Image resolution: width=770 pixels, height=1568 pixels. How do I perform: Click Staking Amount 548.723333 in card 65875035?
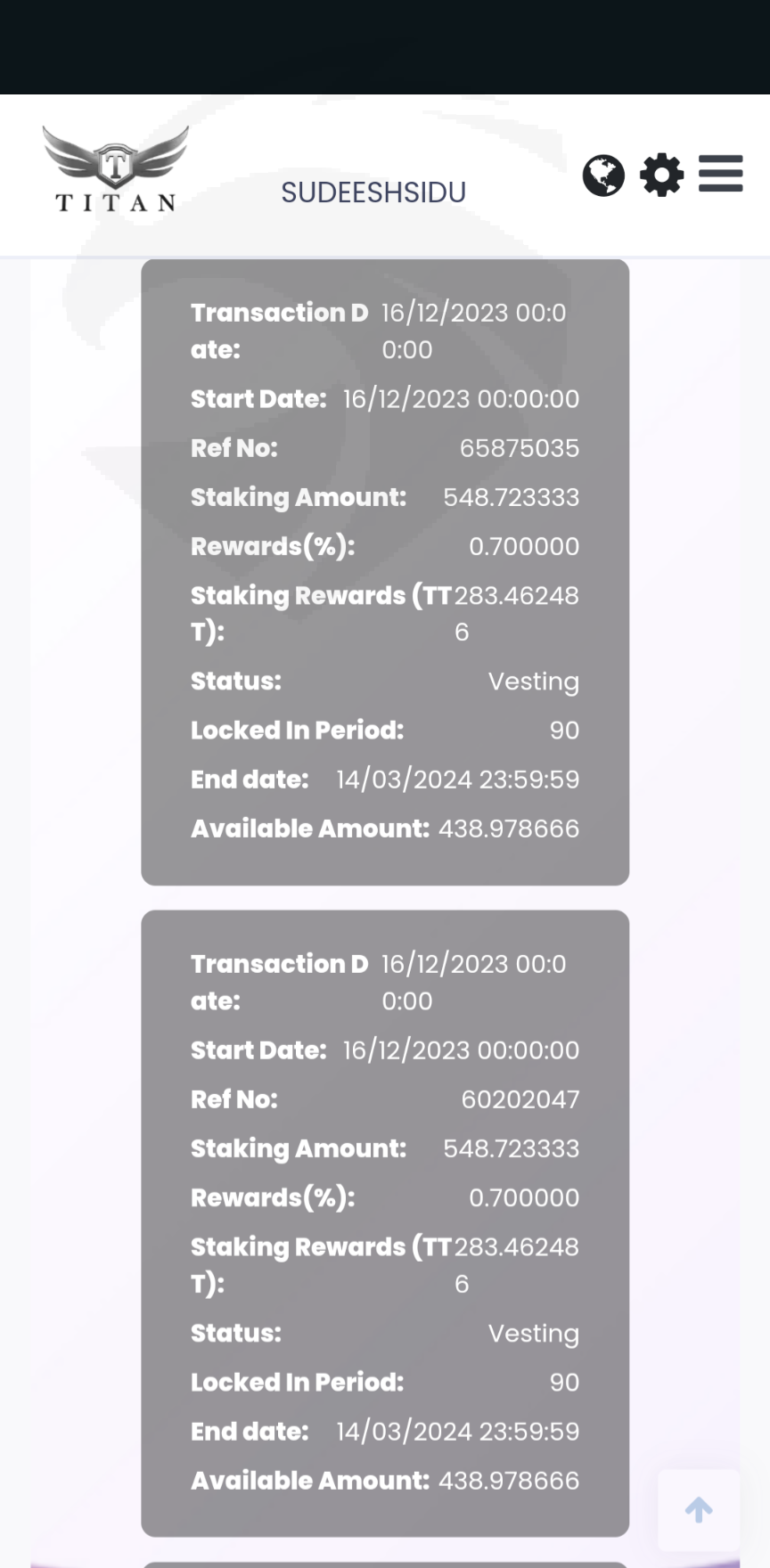click(x=511, y=497)
